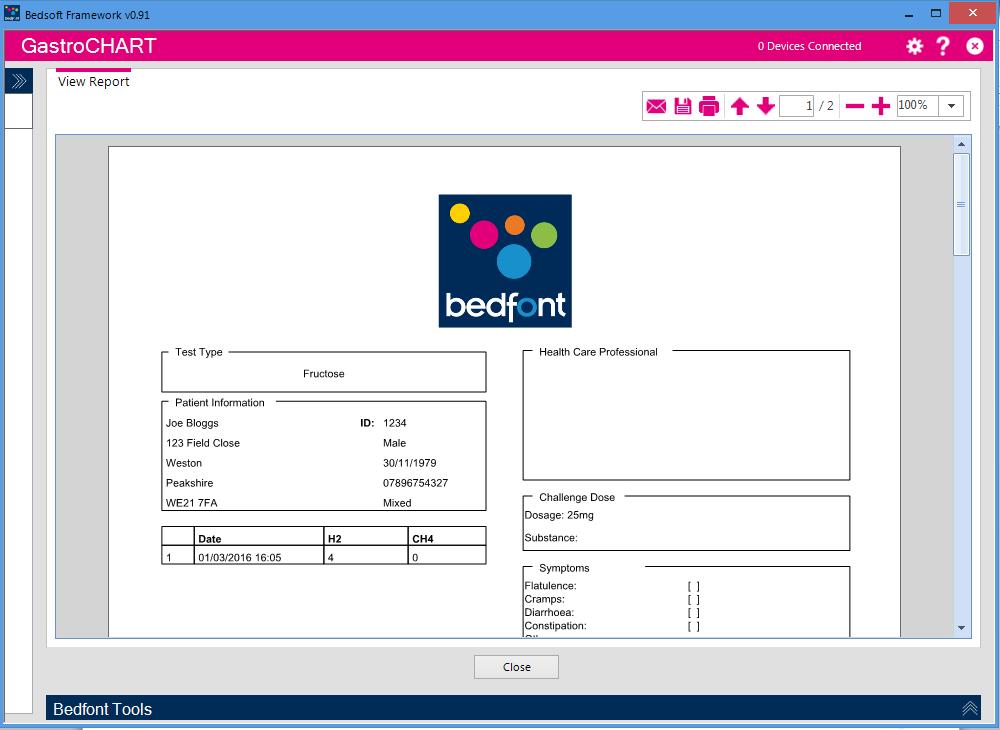The height and width of the screenshot is (730, 1000).
Task: Click the test type 'Fructose' text
Action: coord(323,374)
